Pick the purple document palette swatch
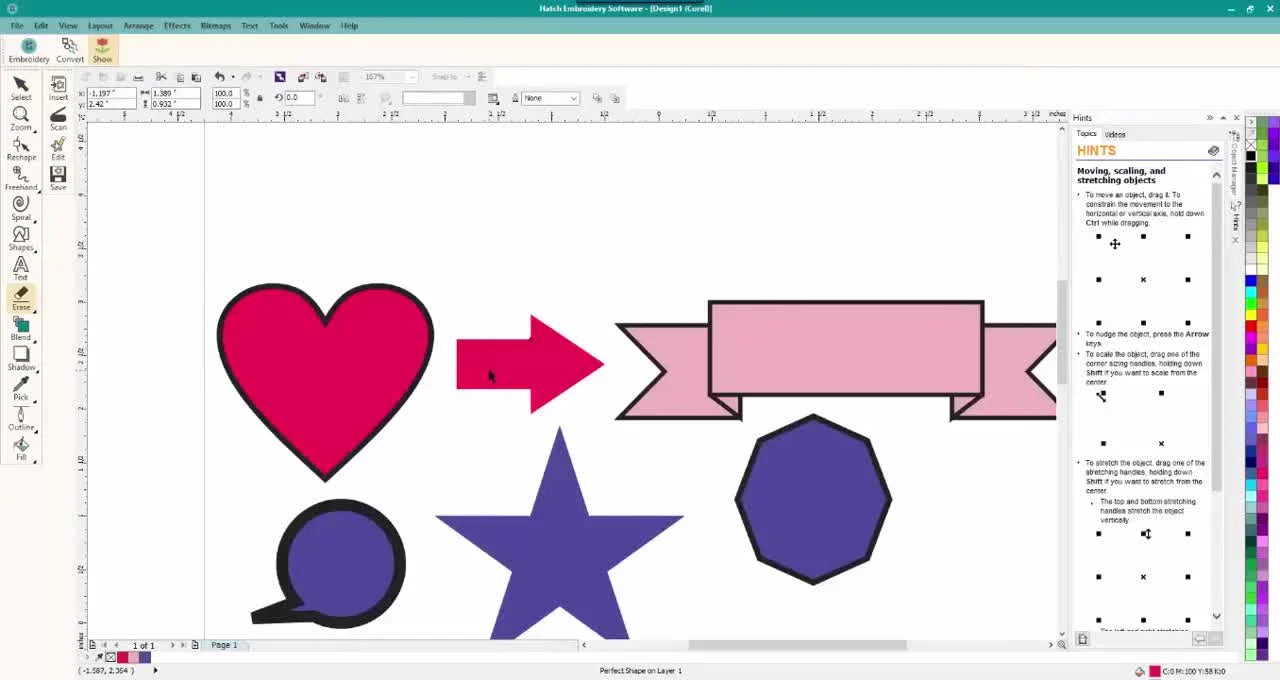 (x=145, y=657)
